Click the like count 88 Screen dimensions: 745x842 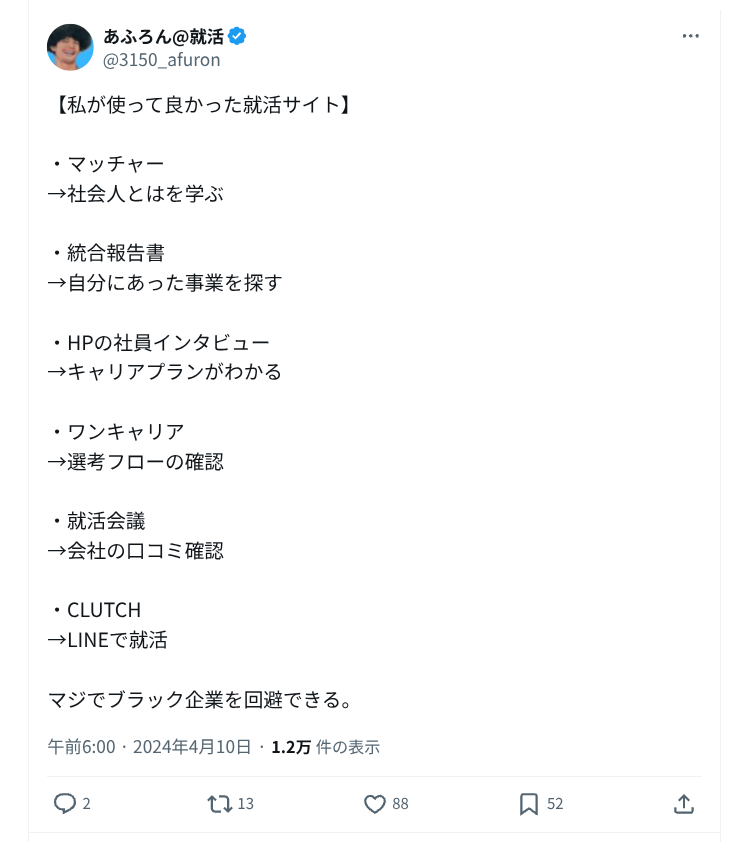click(400, 804)
